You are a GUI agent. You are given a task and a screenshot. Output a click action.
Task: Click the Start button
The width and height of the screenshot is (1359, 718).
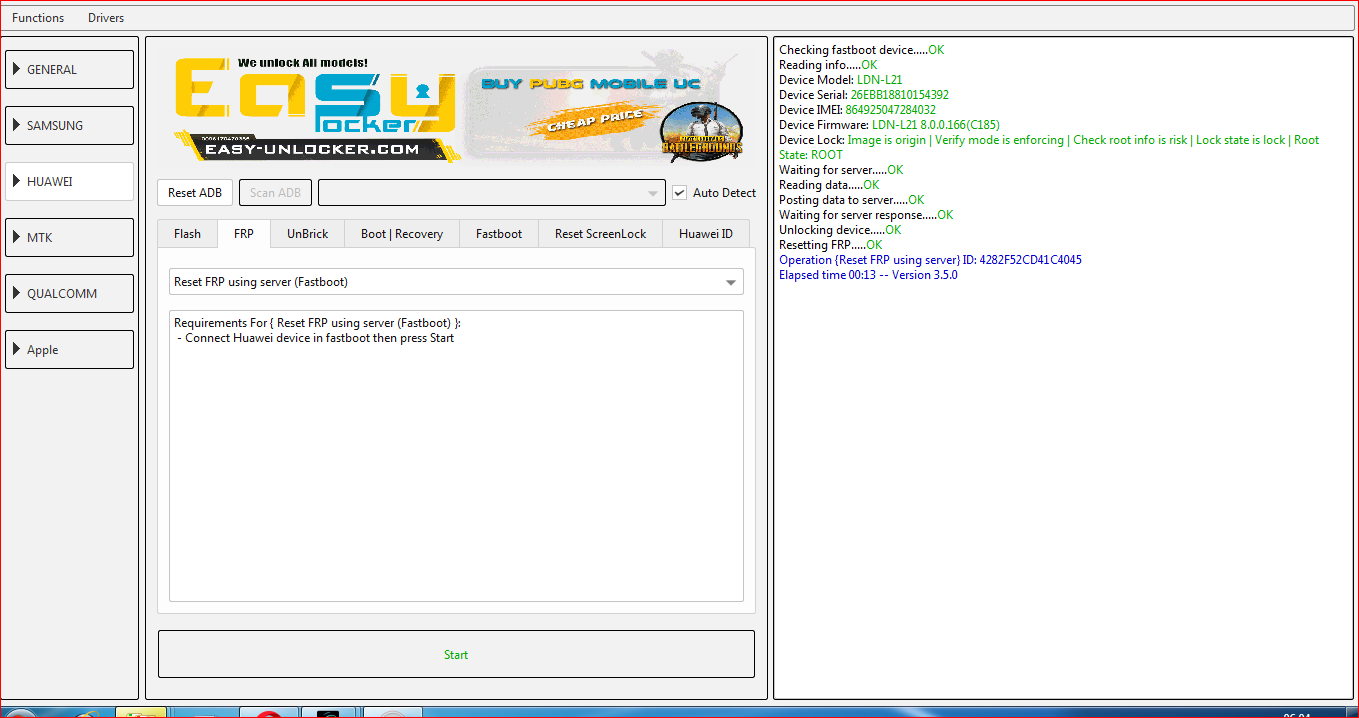[x=456, y=654]
